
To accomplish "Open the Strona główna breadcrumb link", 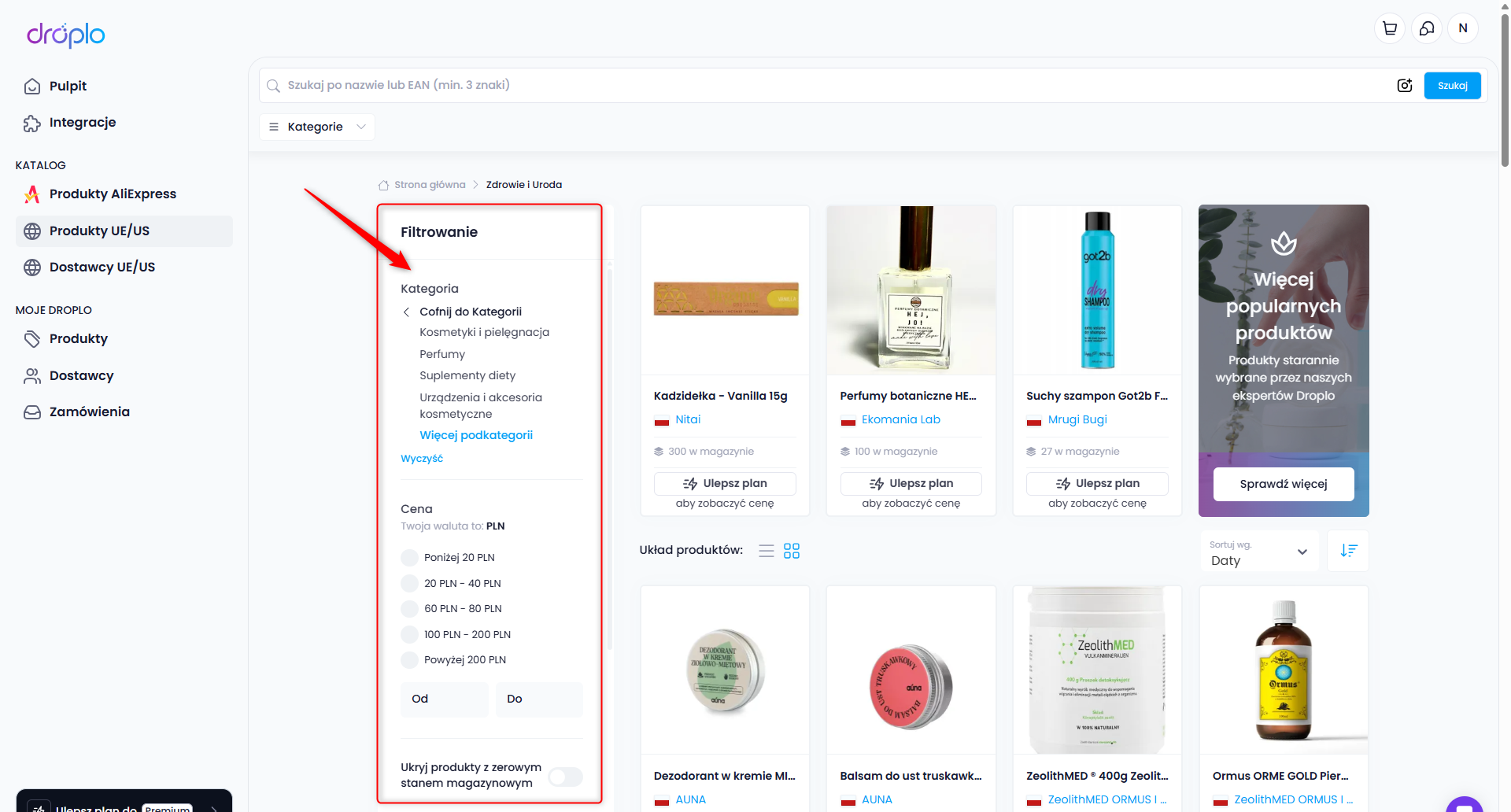I will [x=430, y=185].
